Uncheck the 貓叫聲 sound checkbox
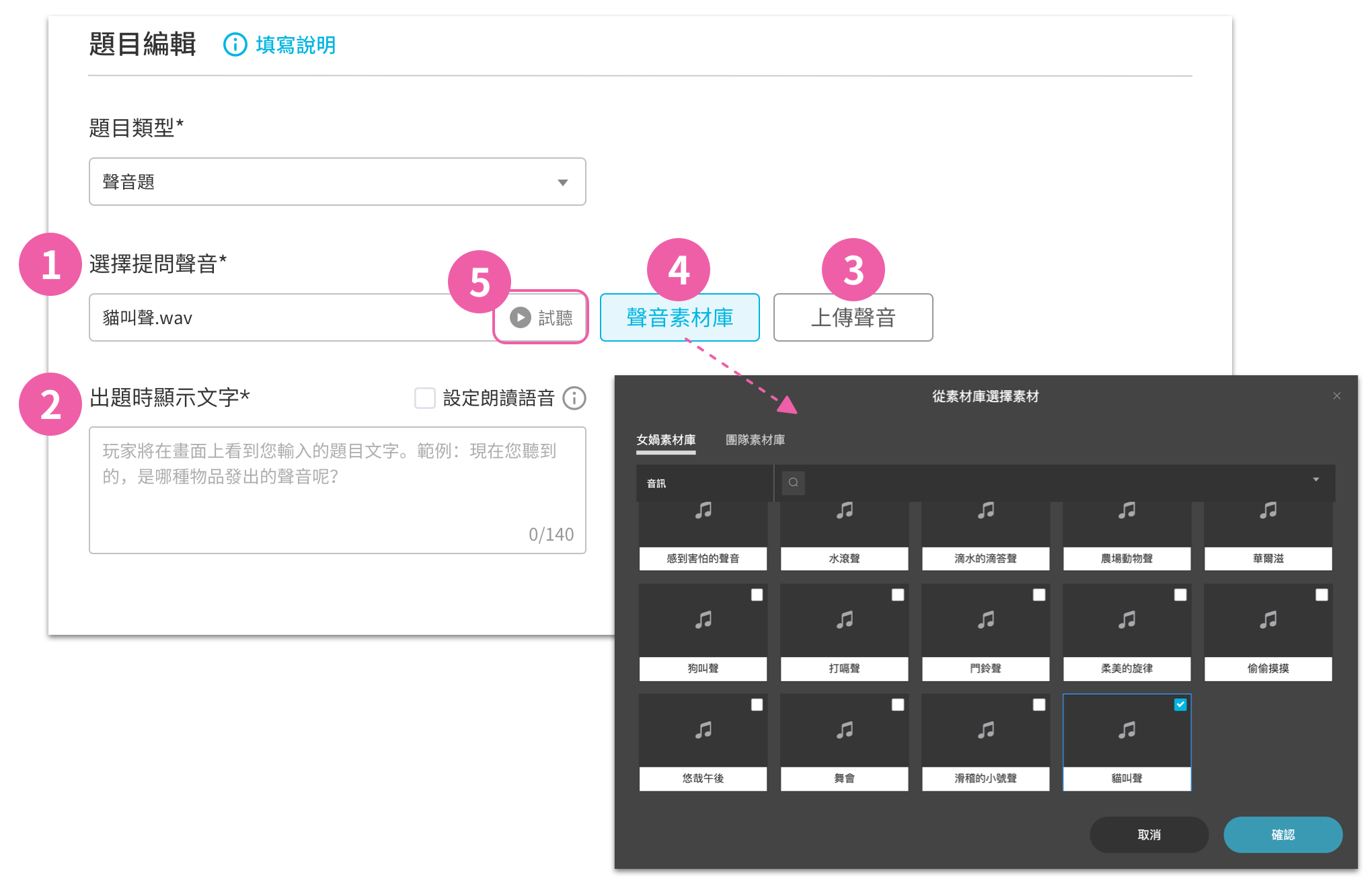Viewport: 1372px width, 885px height. [x=1180, y=705]
